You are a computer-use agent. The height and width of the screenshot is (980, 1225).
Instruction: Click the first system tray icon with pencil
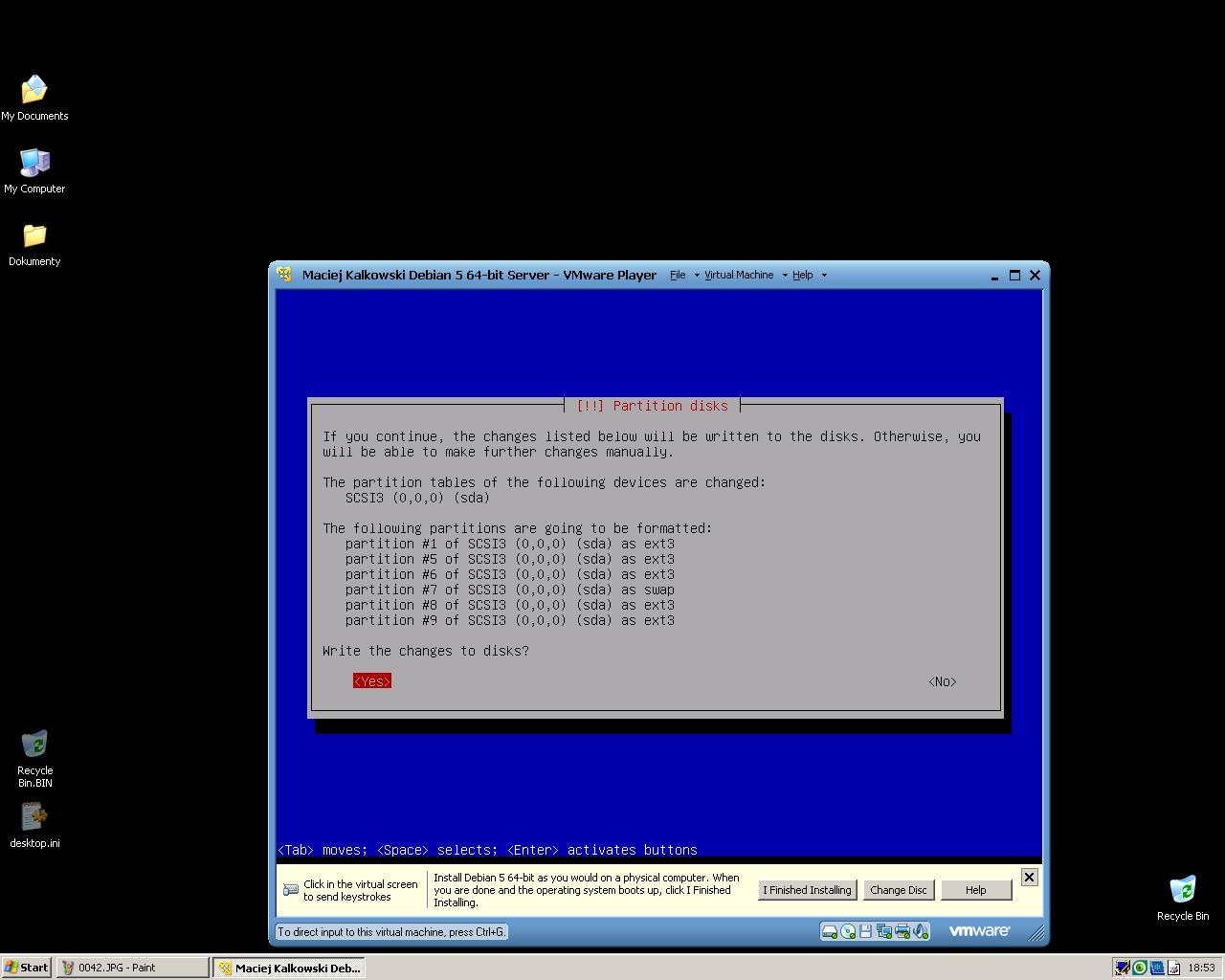(x=1122, y=968)
